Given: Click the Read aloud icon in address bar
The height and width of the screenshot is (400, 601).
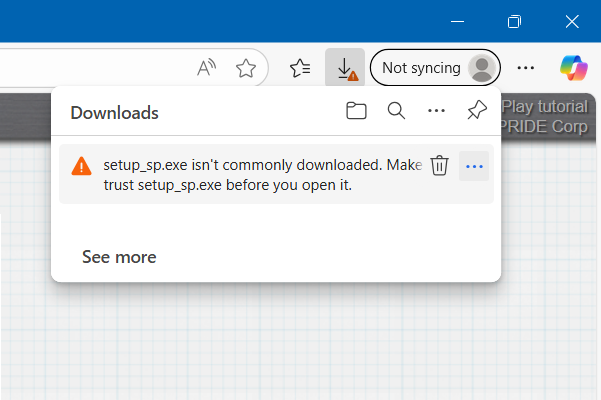Looking at the screenshot, I should pyautogui.click(x=207, y=68).
